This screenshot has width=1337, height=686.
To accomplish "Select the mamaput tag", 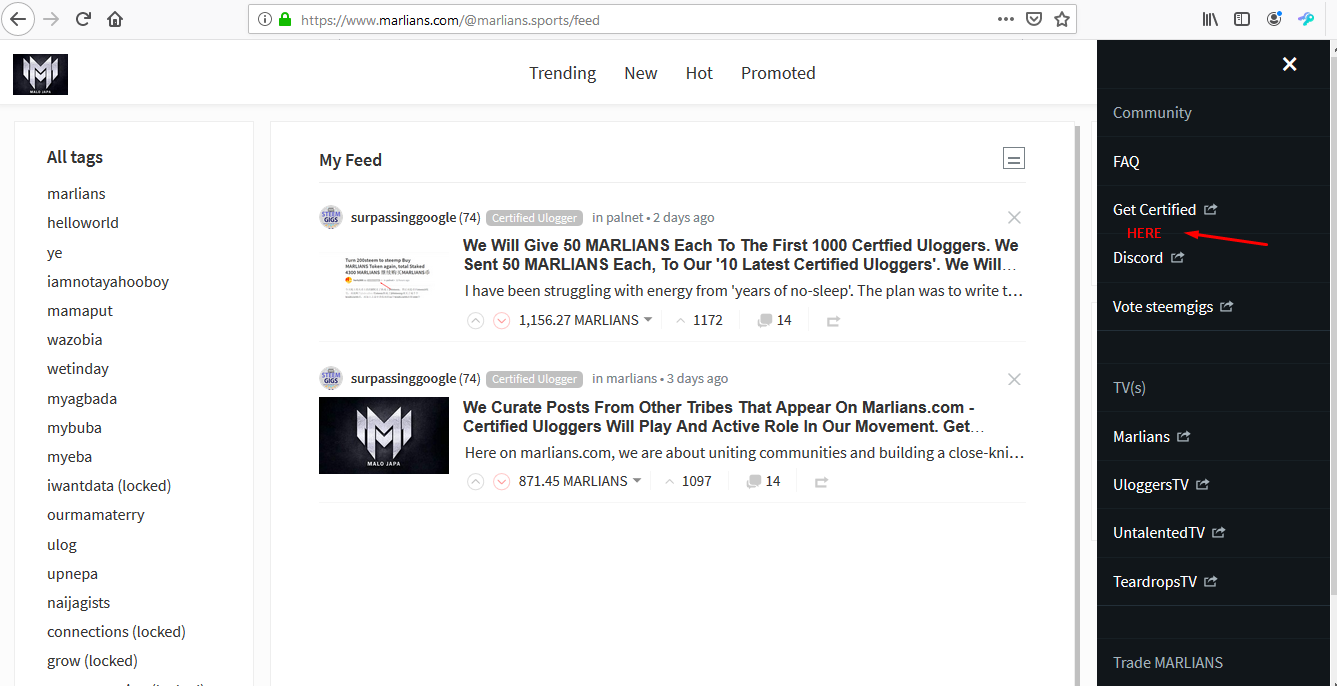I will click(80, 310).
